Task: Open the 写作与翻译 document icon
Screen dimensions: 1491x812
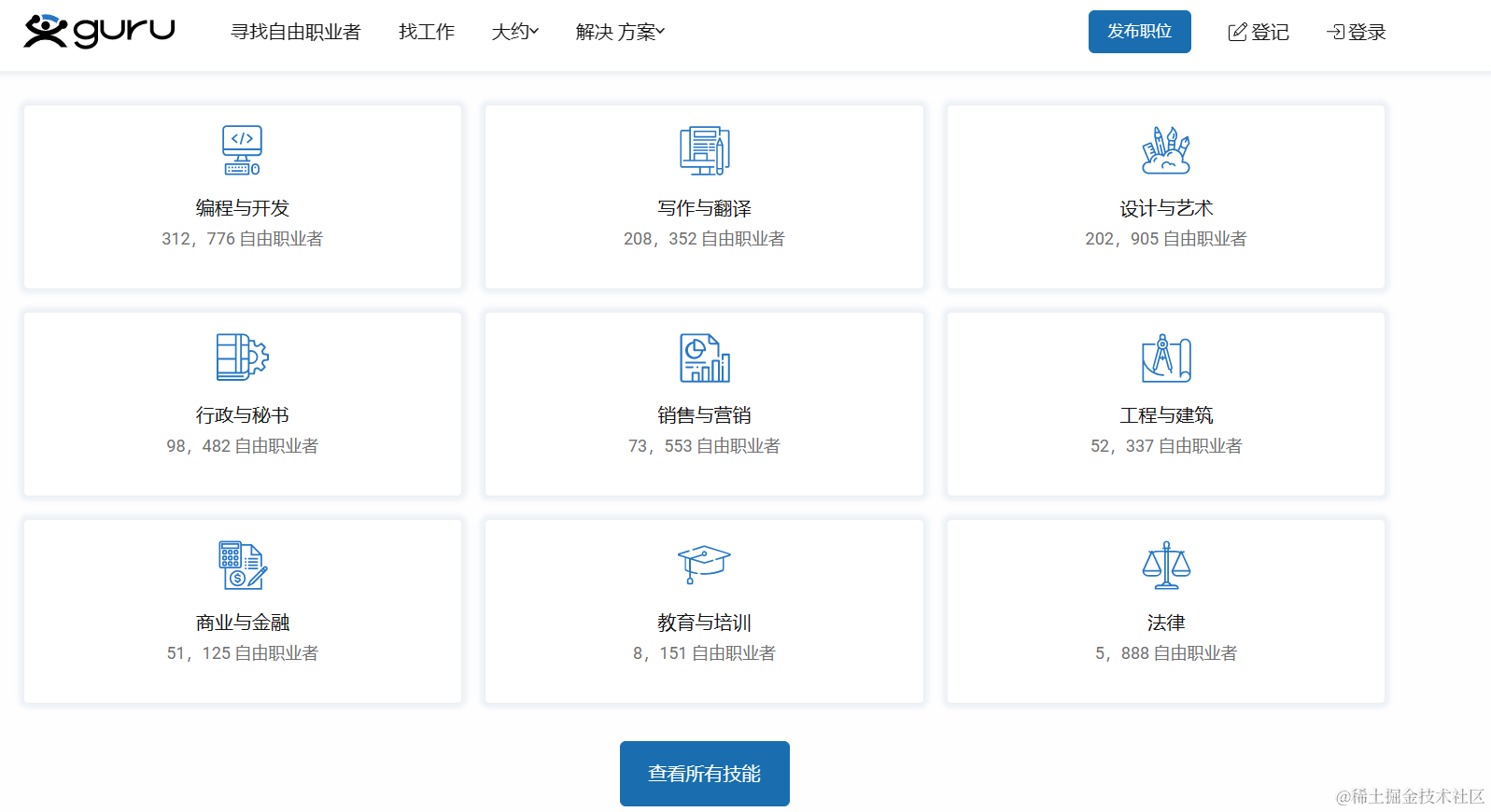Action: (704, 150)
